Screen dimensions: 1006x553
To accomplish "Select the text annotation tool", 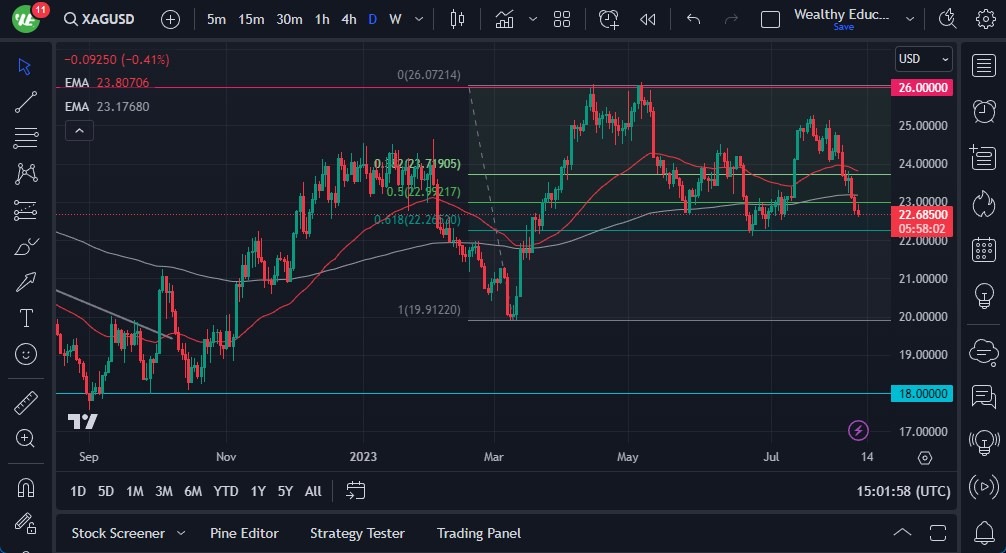I will pyautogui.click(x=26, y=318).
